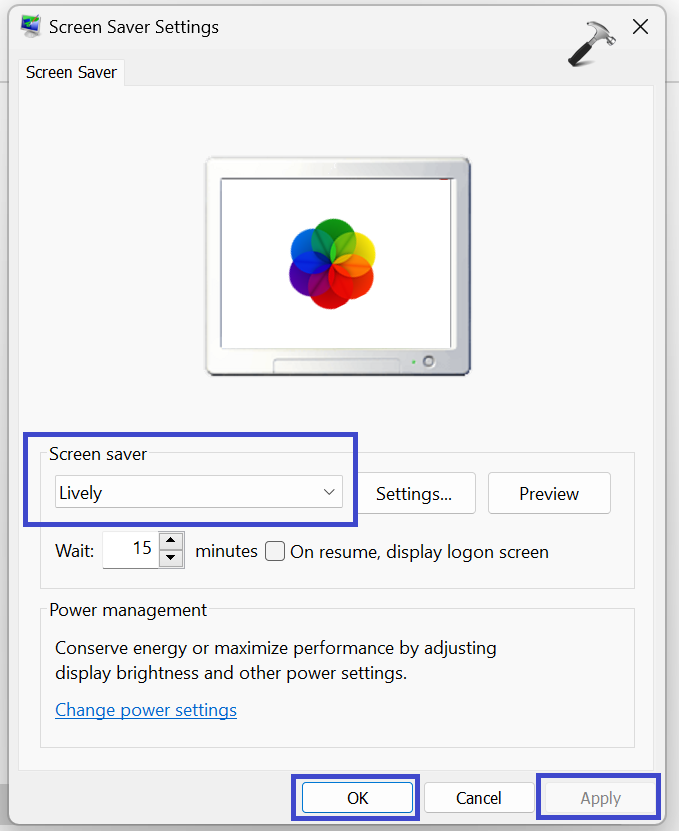The height and width of the screenshot is (831, 679).
Task: Click the green LED on preview monitor
Action: tap(413, 361)
